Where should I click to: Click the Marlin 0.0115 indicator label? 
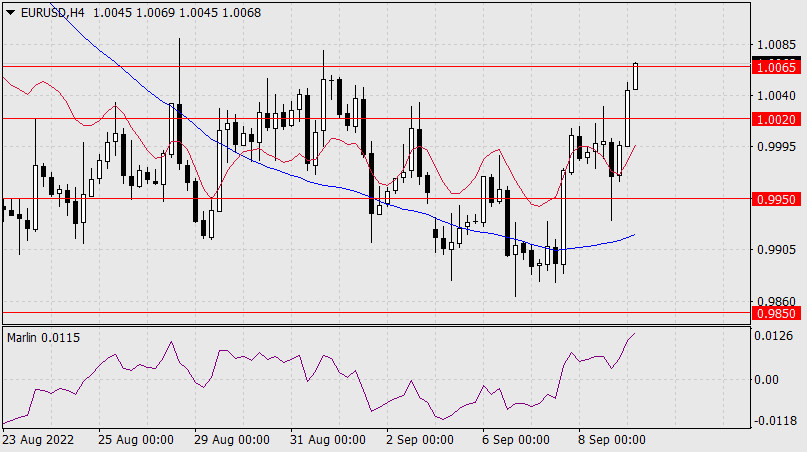(43, 337)
